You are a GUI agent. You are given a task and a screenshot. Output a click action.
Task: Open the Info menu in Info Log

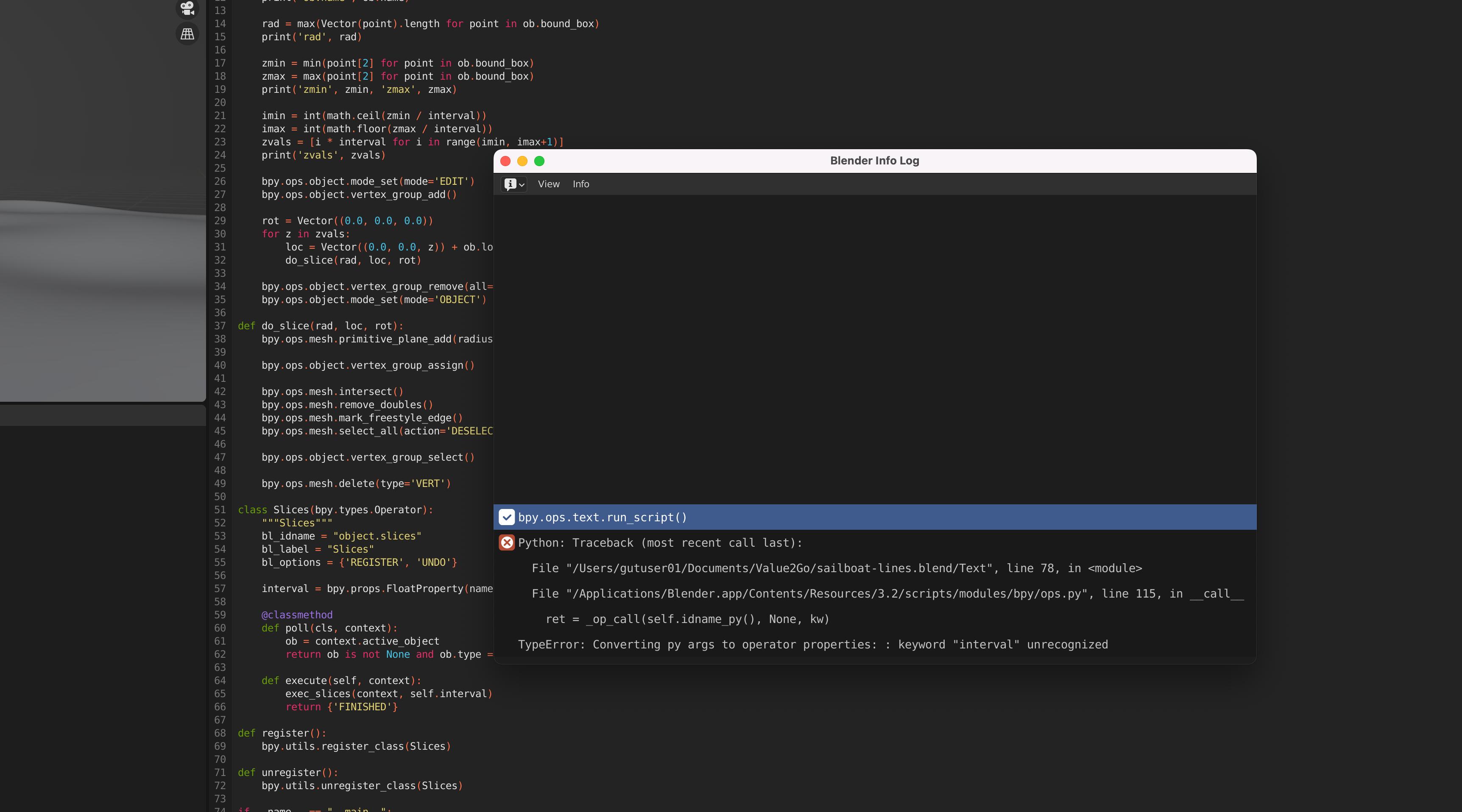pos(580,184)
